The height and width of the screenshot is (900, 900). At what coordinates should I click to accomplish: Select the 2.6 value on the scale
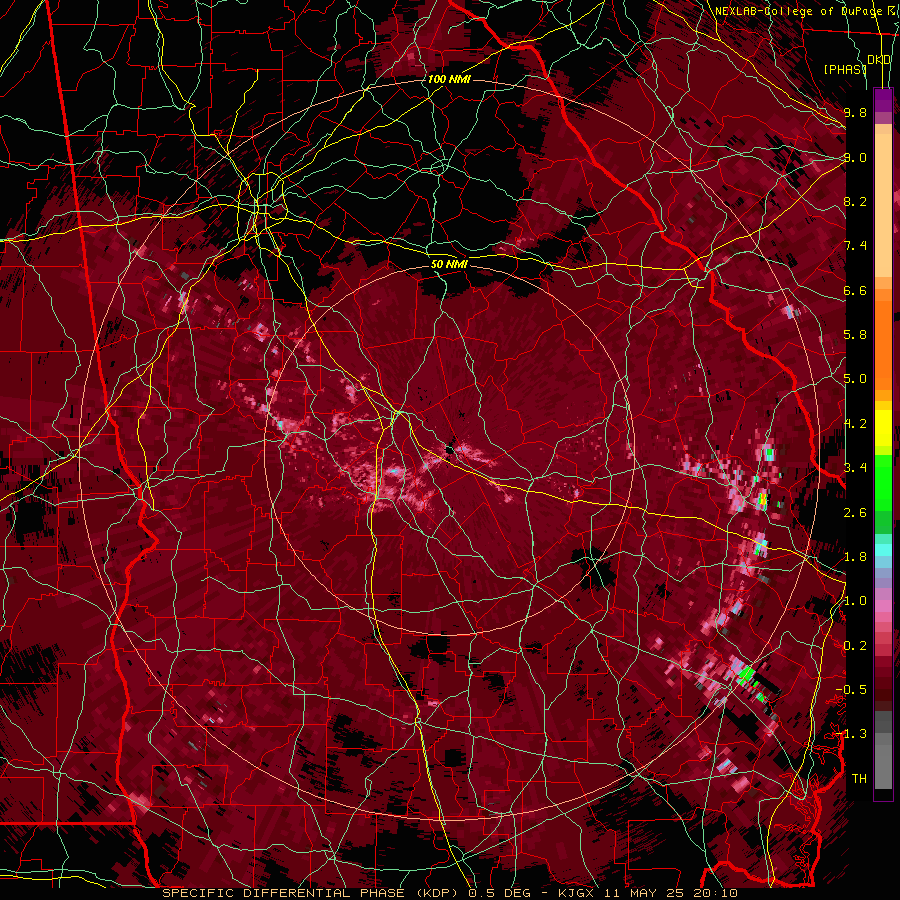pyautogui.click(x=855, y=513)
